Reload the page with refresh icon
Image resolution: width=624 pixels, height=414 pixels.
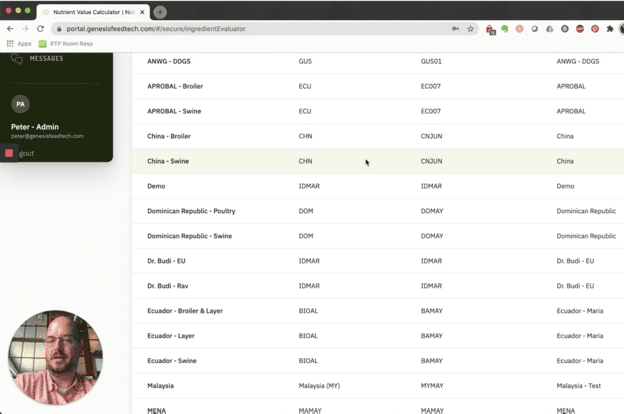tap(40, 29)
